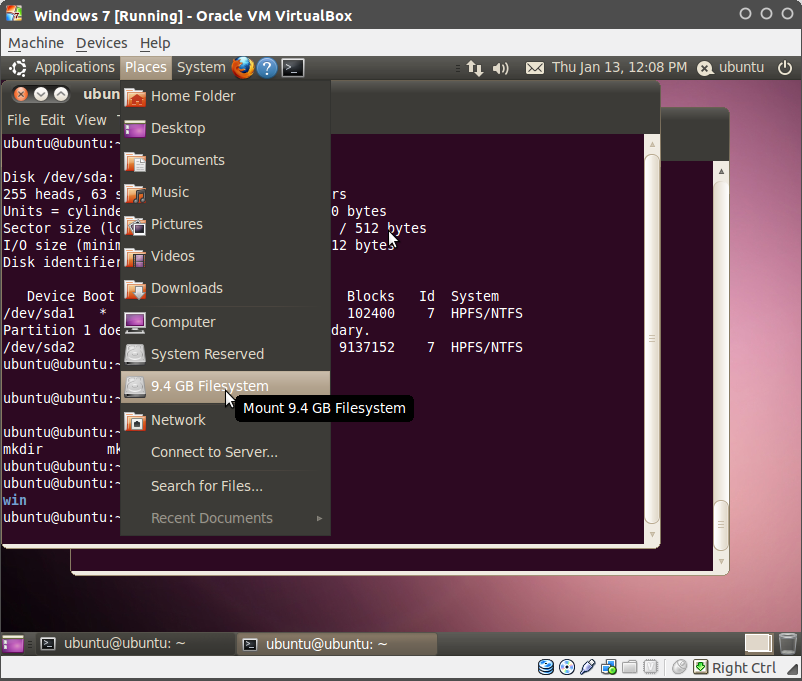Click VirtualBox optical disc status icon

click(567, 667)
